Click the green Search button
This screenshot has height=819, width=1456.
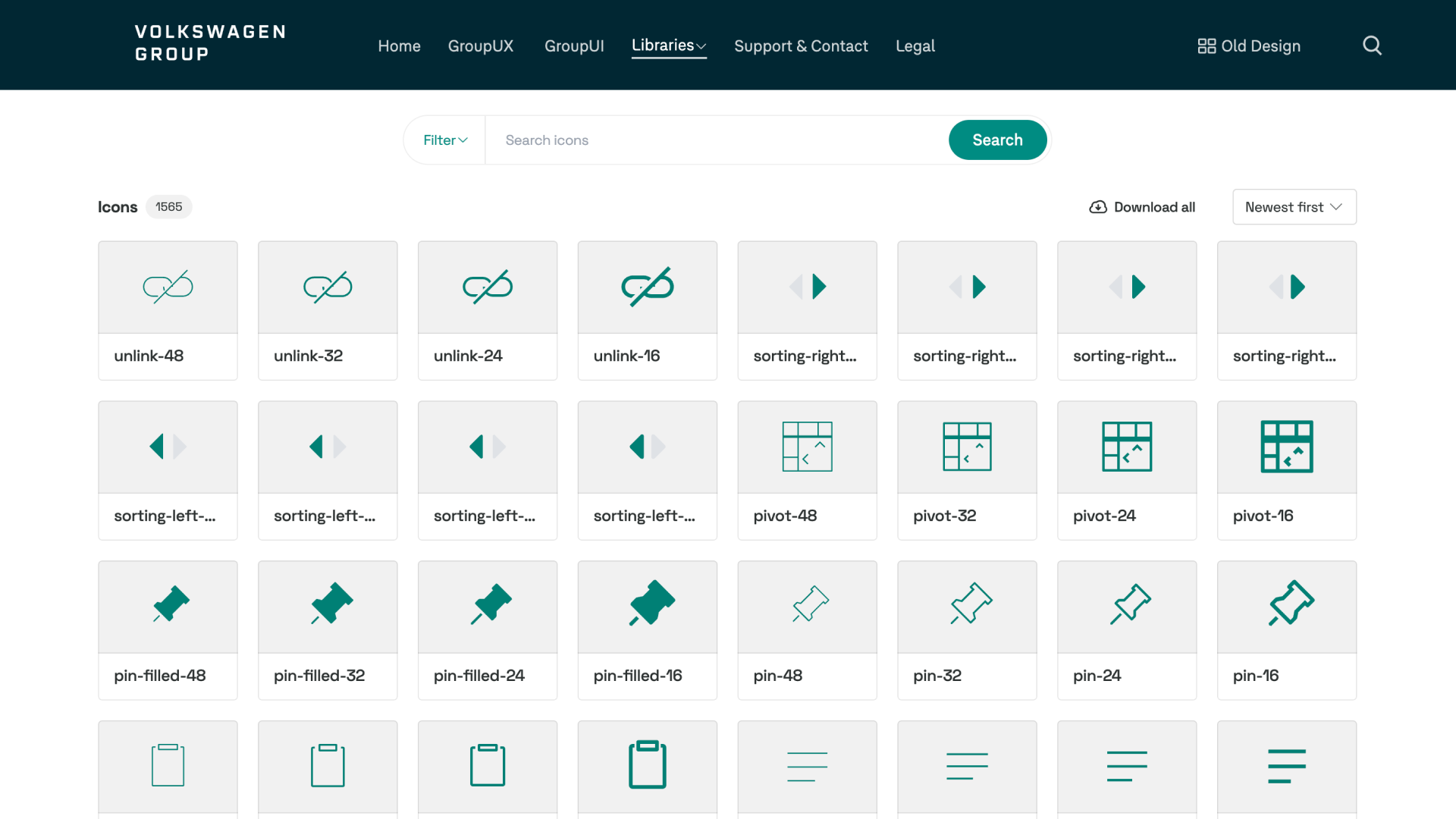997,140
